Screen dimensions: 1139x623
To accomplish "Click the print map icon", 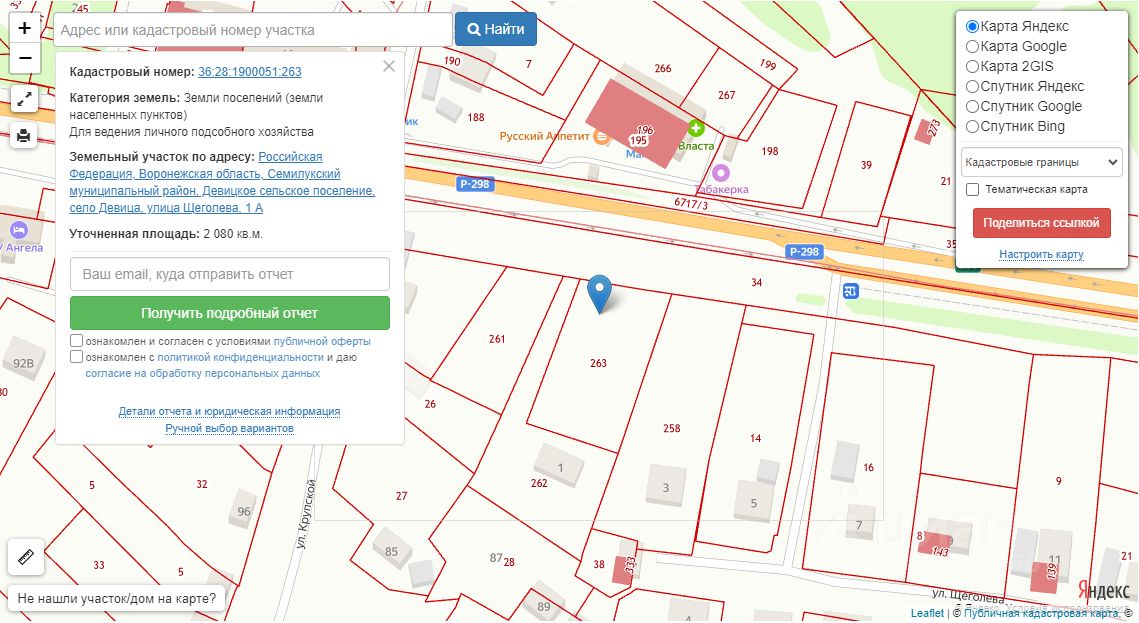I will [25, 135].
